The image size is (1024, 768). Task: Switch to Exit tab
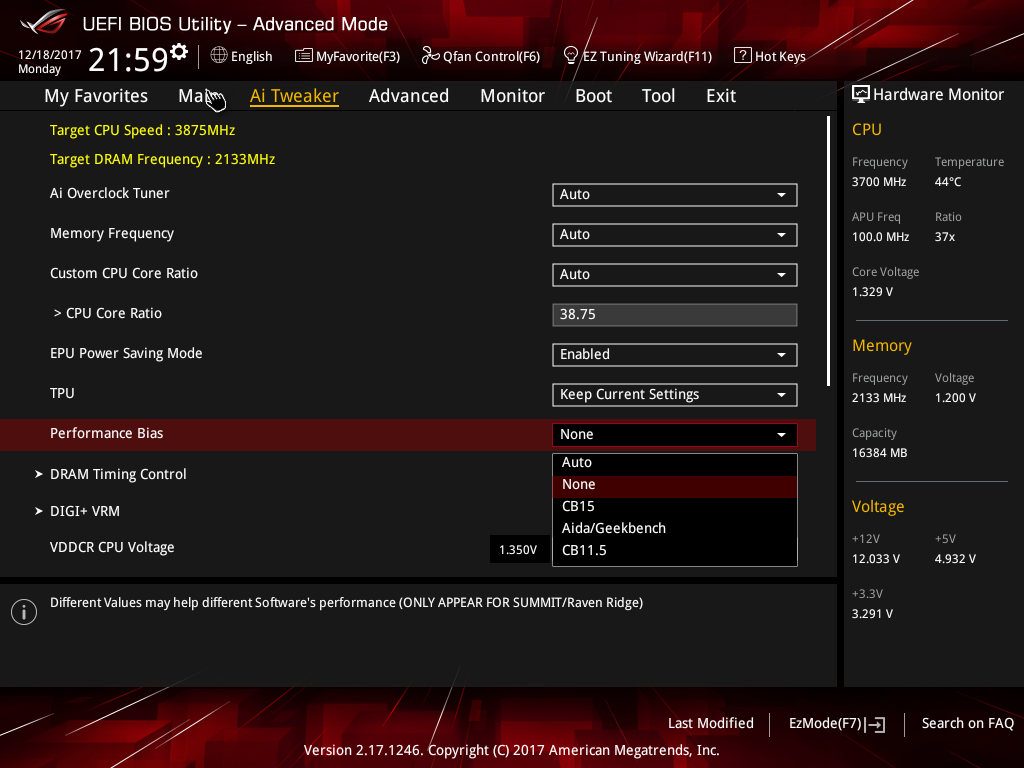tap(721, 96)
